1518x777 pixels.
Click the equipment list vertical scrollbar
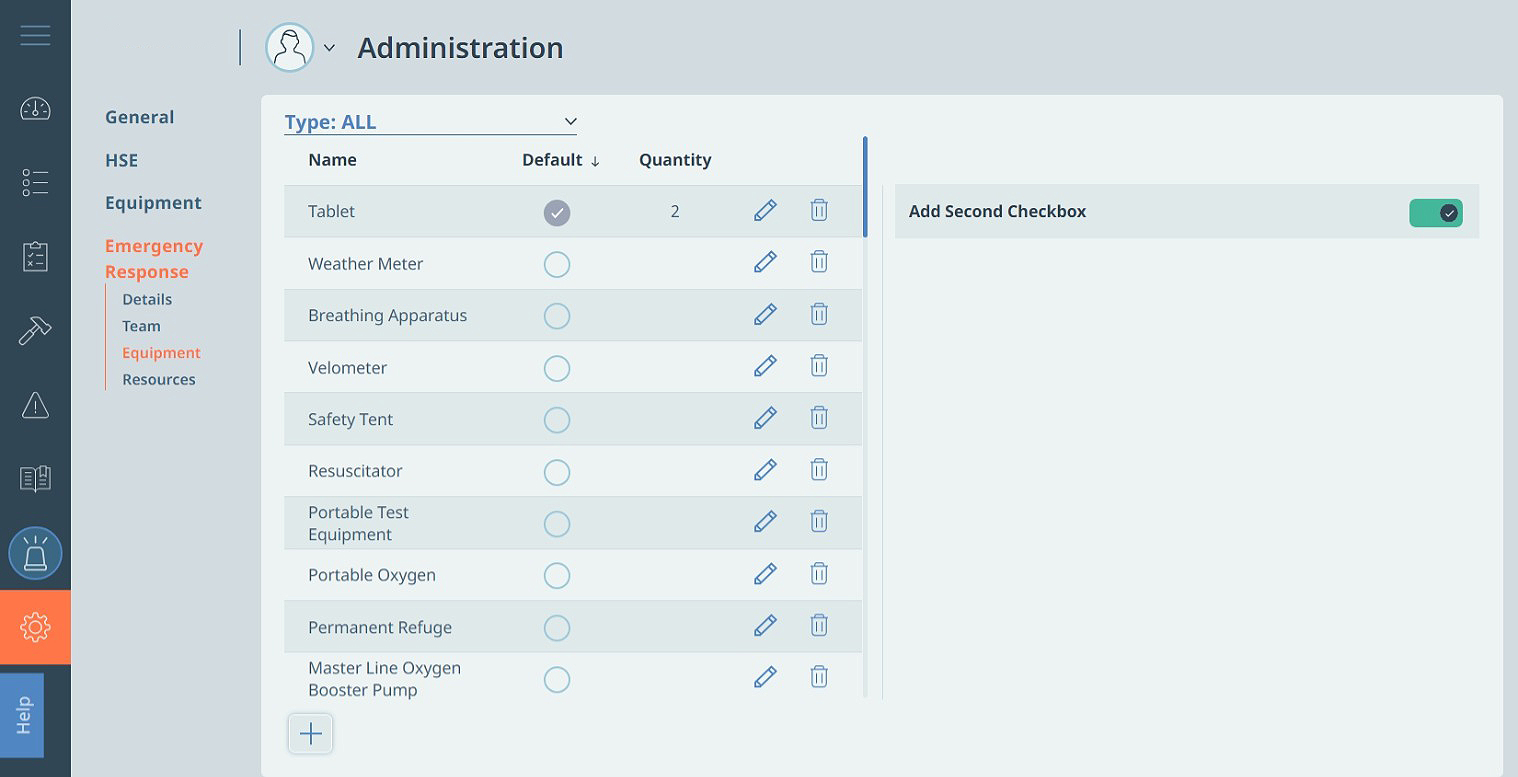[865, 187]
